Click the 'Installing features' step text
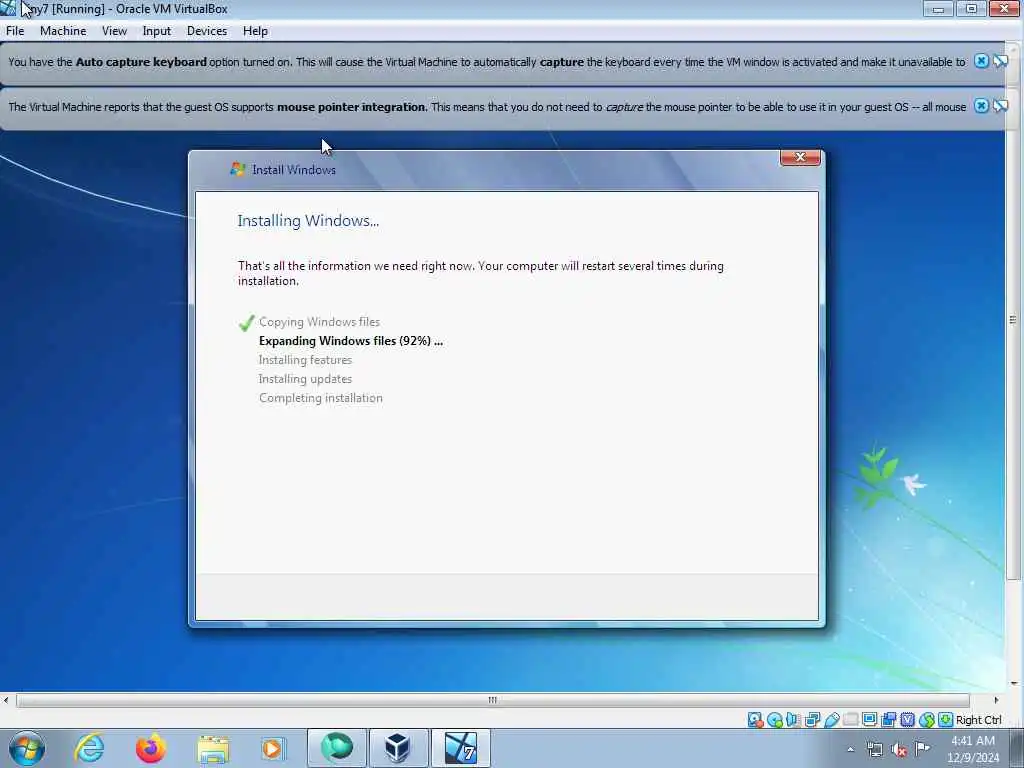The width and height of the screenshot is (1024, 768). point(305,360)
